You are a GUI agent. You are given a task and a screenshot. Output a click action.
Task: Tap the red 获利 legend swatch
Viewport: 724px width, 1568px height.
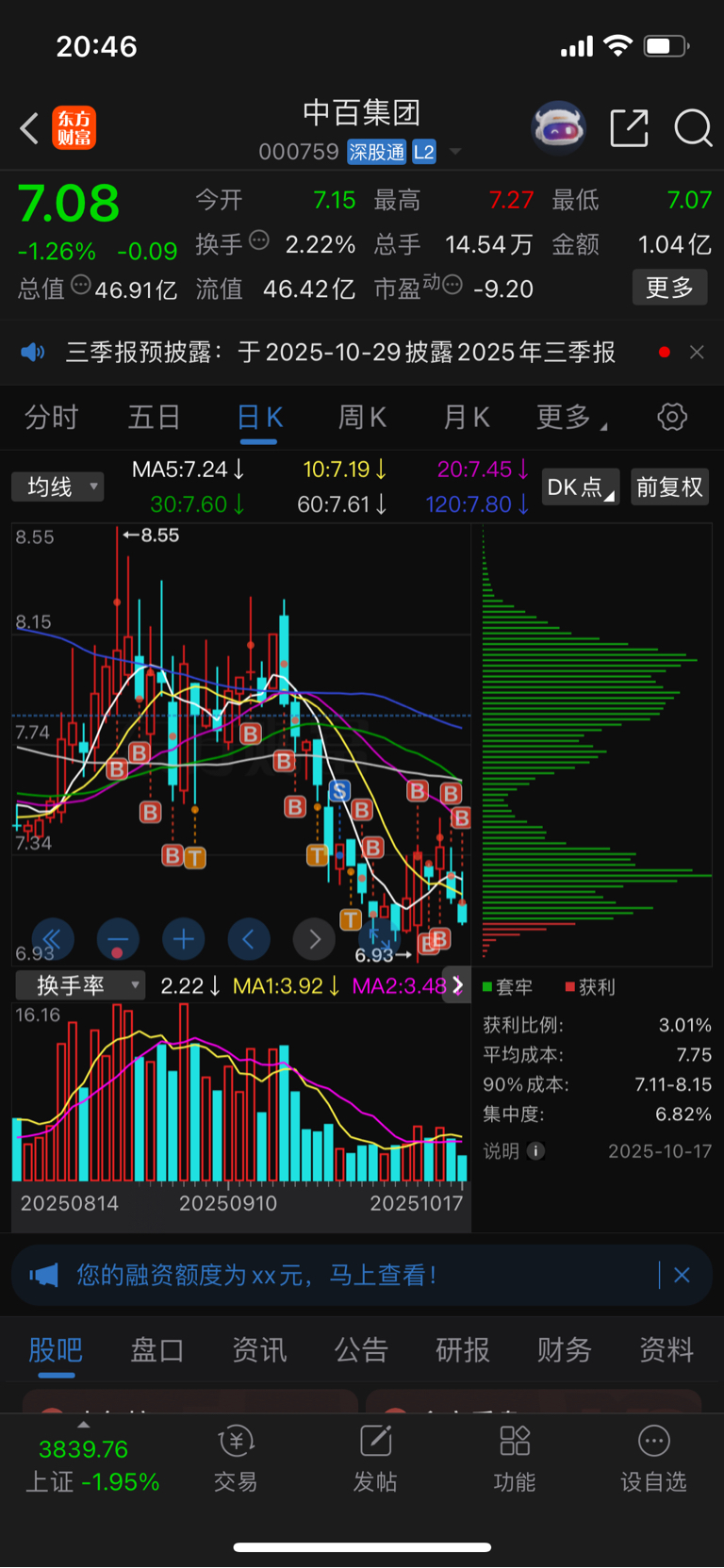click(x=569, y=987)
